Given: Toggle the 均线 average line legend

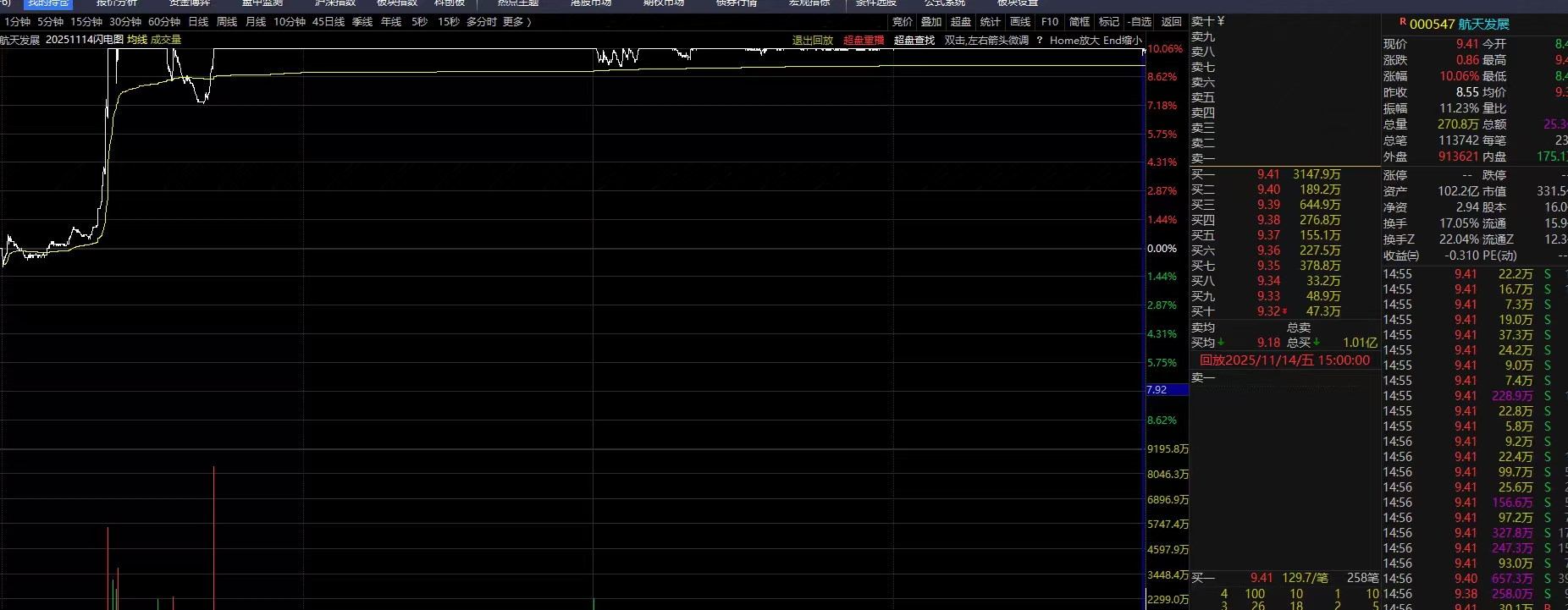Looking at the screenshot, I should pyautogui.click(x=137, y=40).
